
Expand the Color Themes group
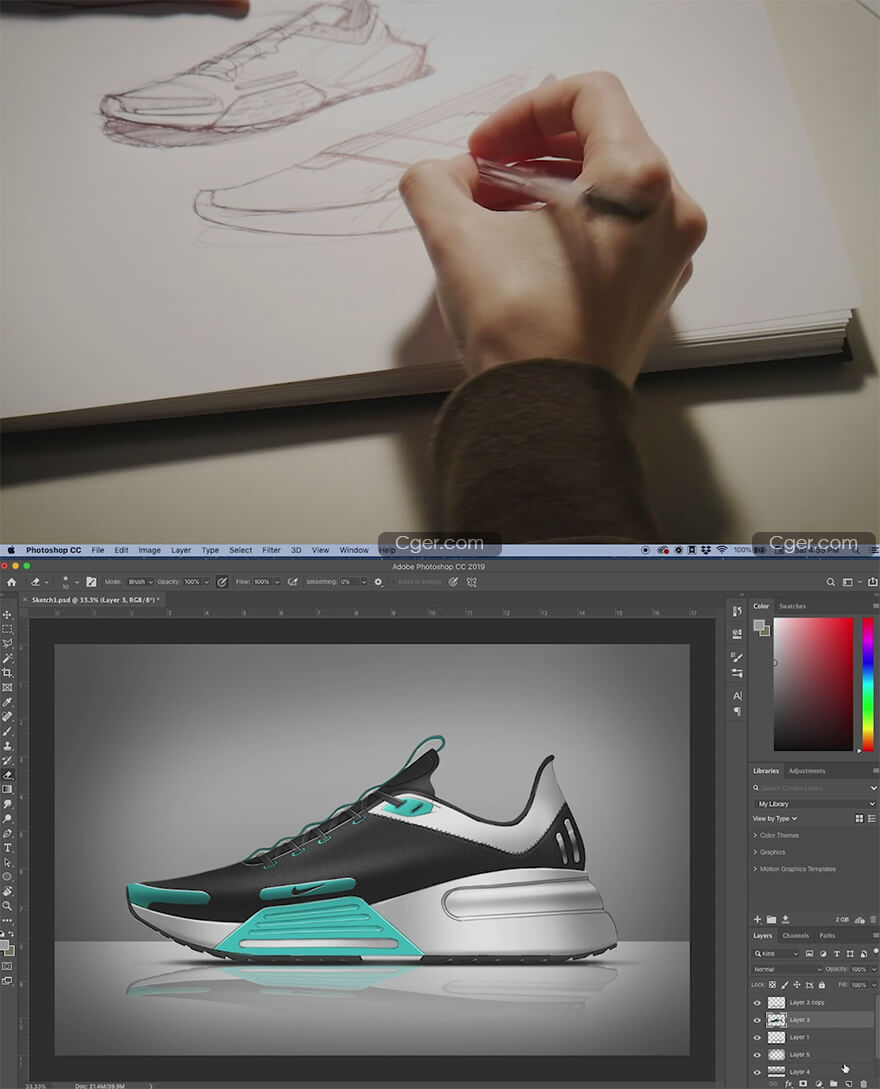pos(755,836)
